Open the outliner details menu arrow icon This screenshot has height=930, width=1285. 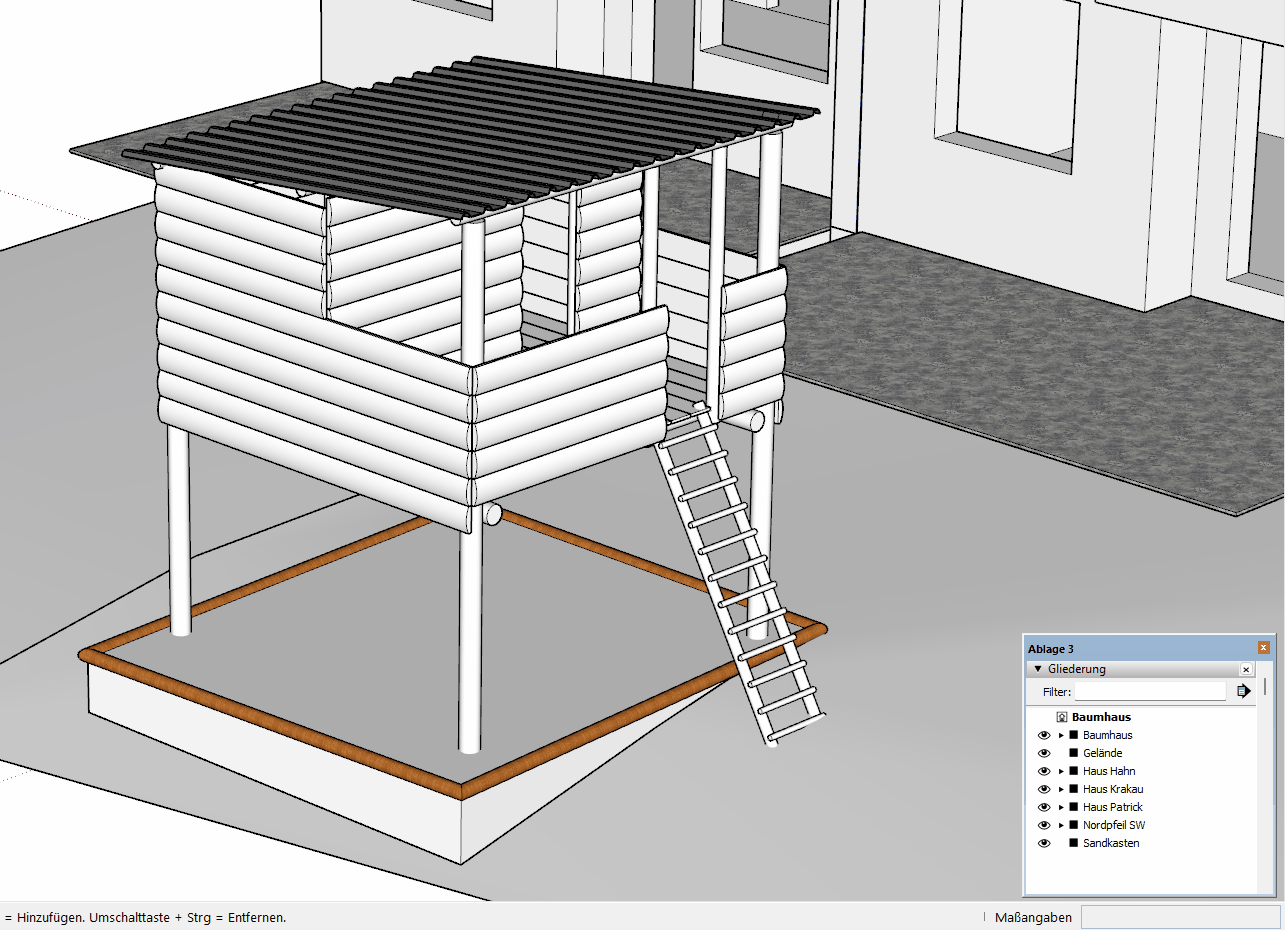pyautogui.click(x=1243, y=691)
